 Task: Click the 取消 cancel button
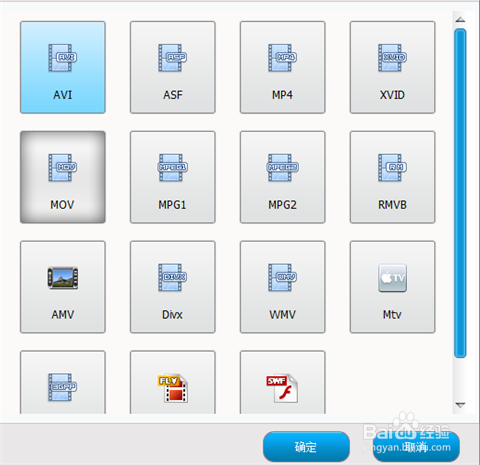[416, 447]
